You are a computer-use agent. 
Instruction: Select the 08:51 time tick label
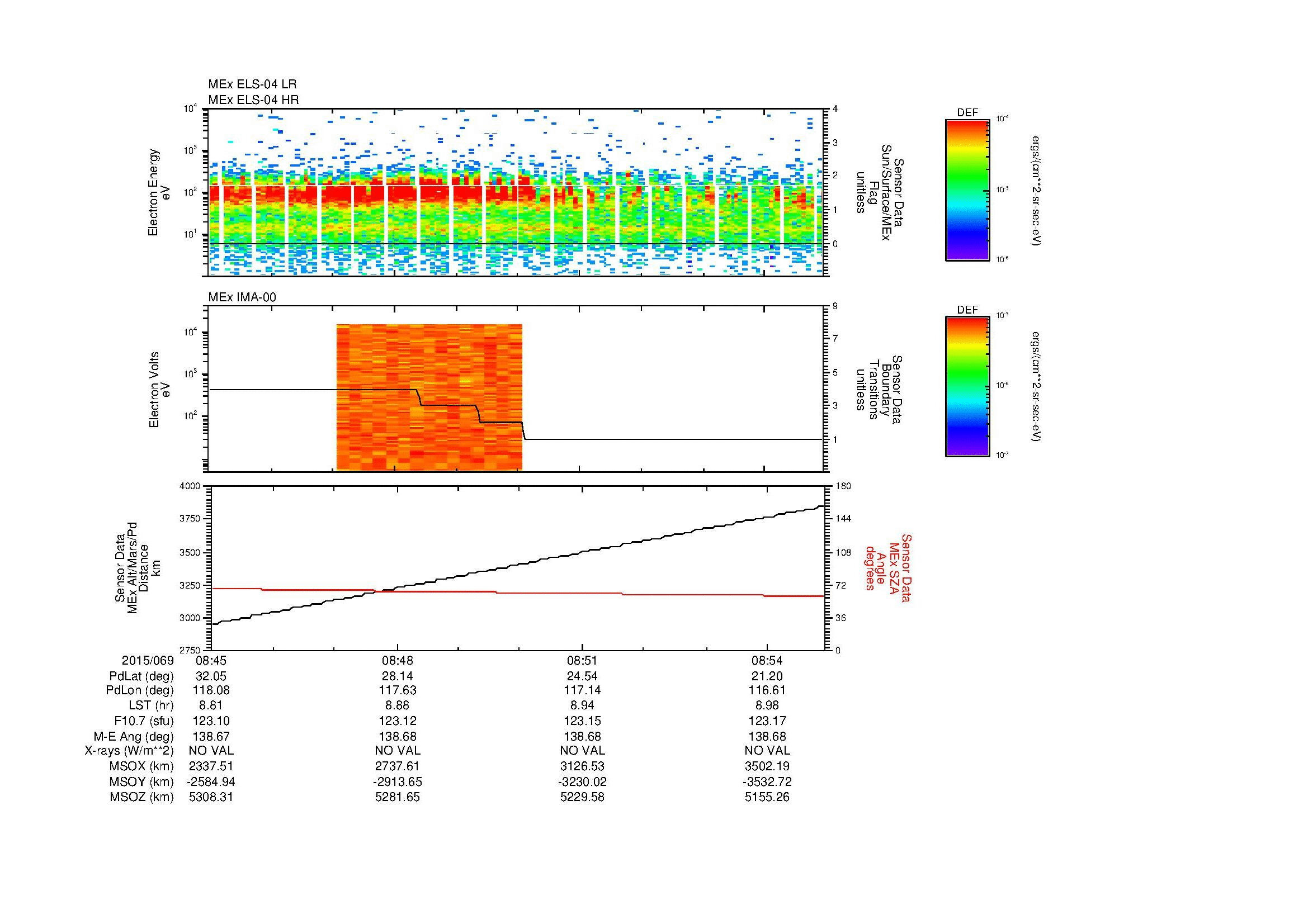[x=582, y=661]
